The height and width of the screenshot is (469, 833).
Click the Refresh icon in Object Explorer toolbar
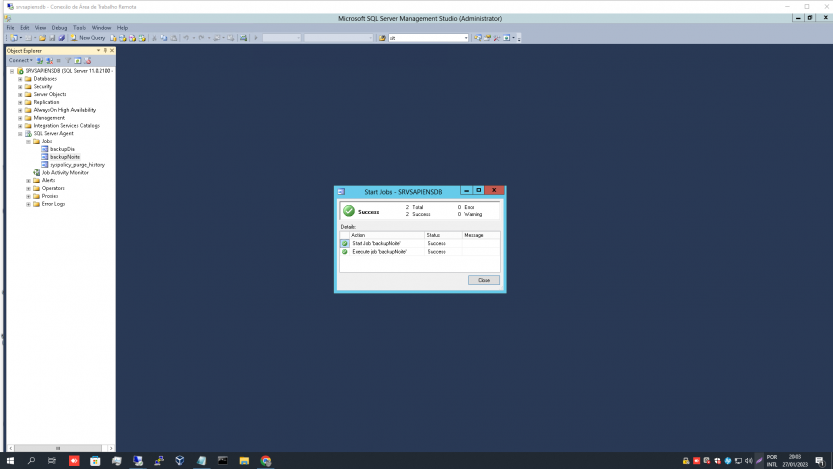pos(78,61)
